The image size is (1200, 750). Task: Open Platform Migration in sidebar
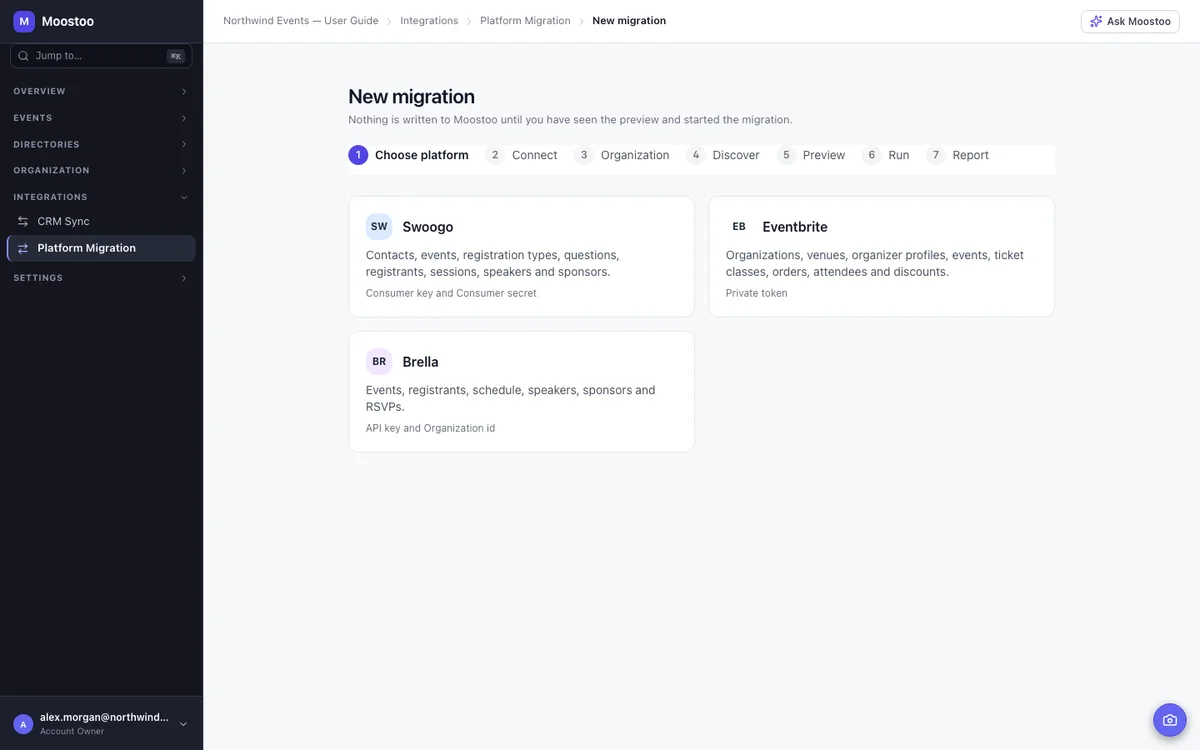101,248
